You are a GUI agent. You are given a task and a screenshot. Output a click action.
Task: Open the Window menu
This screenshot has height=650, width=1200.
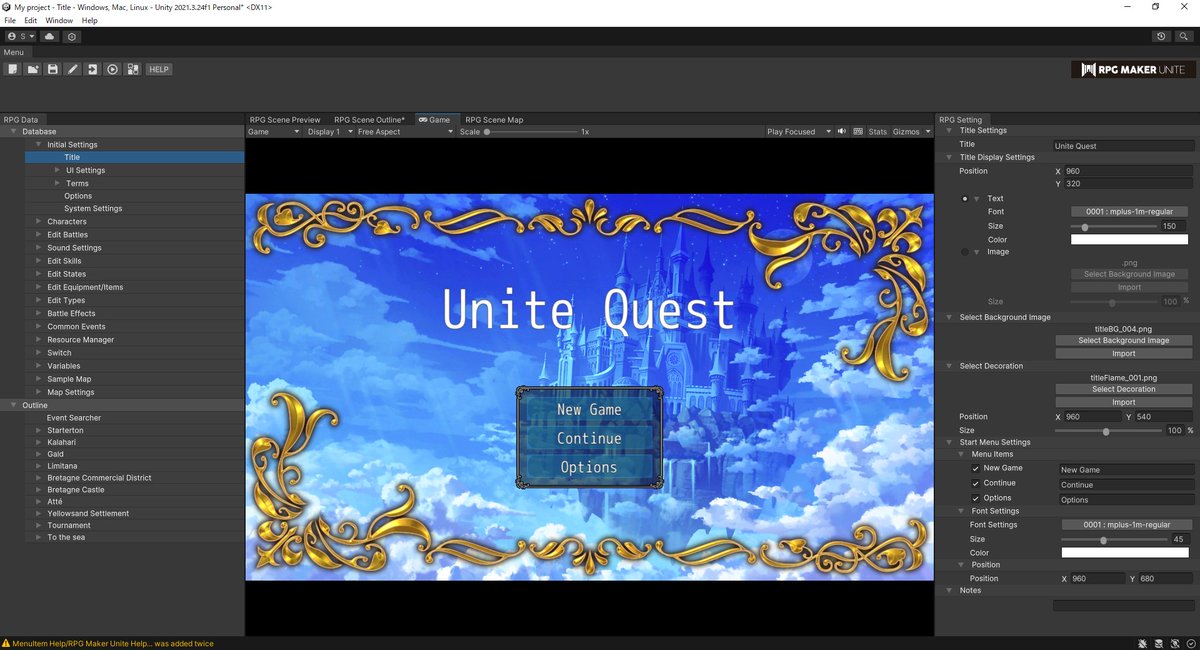[58, 20]
